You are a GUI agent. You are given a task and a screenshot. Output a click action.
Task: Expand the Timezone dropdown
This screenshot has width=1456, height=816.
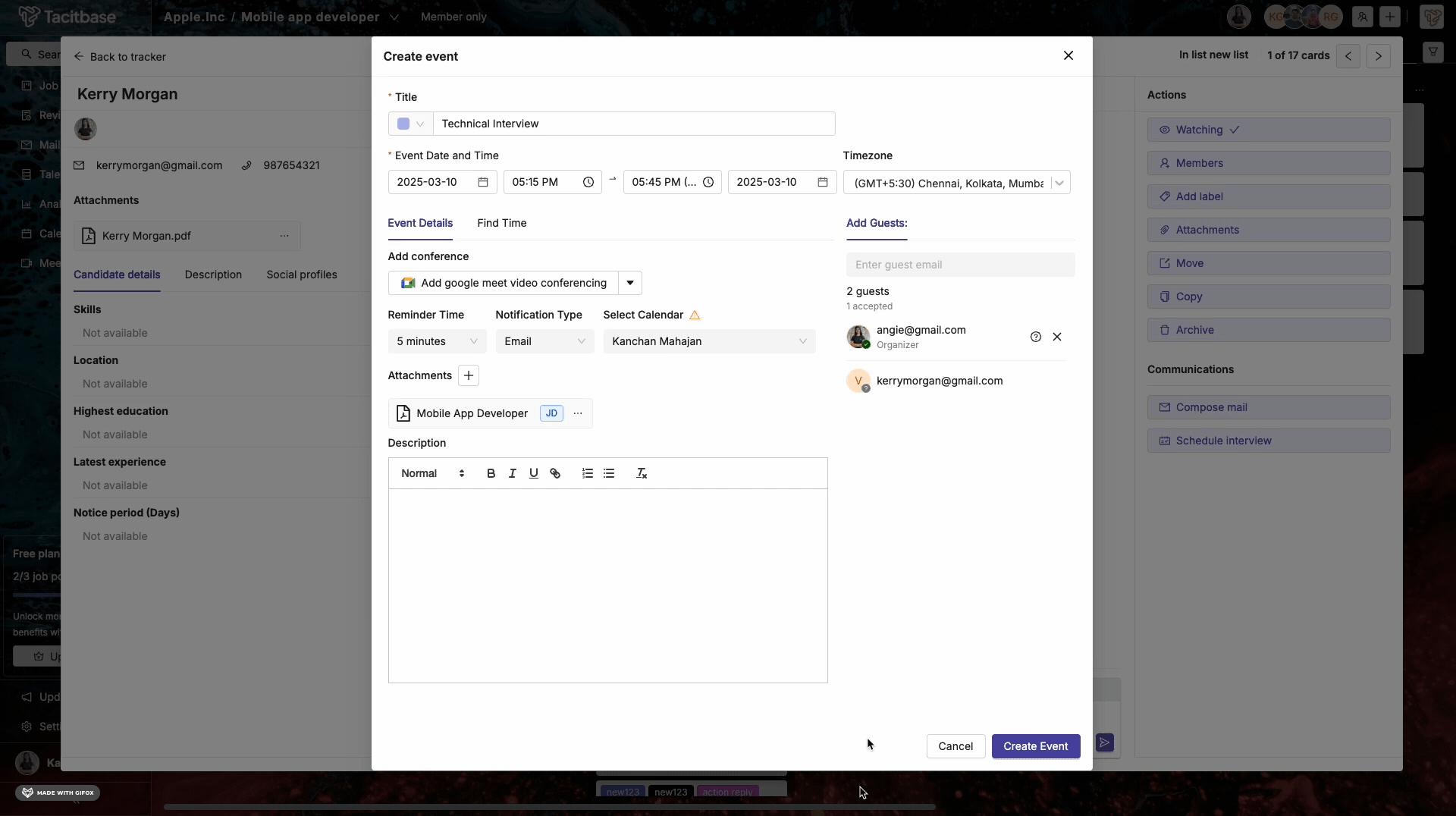coord(1060,183)
